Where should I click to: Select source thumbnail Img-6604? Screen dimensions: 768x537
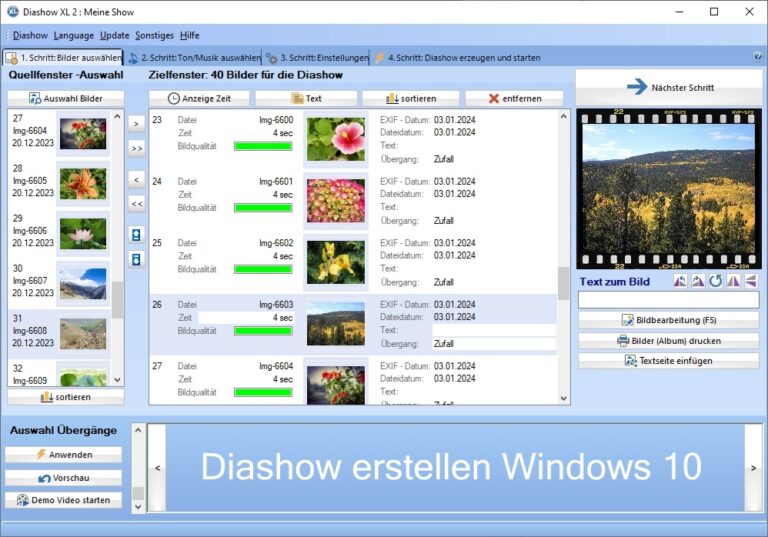83,134
